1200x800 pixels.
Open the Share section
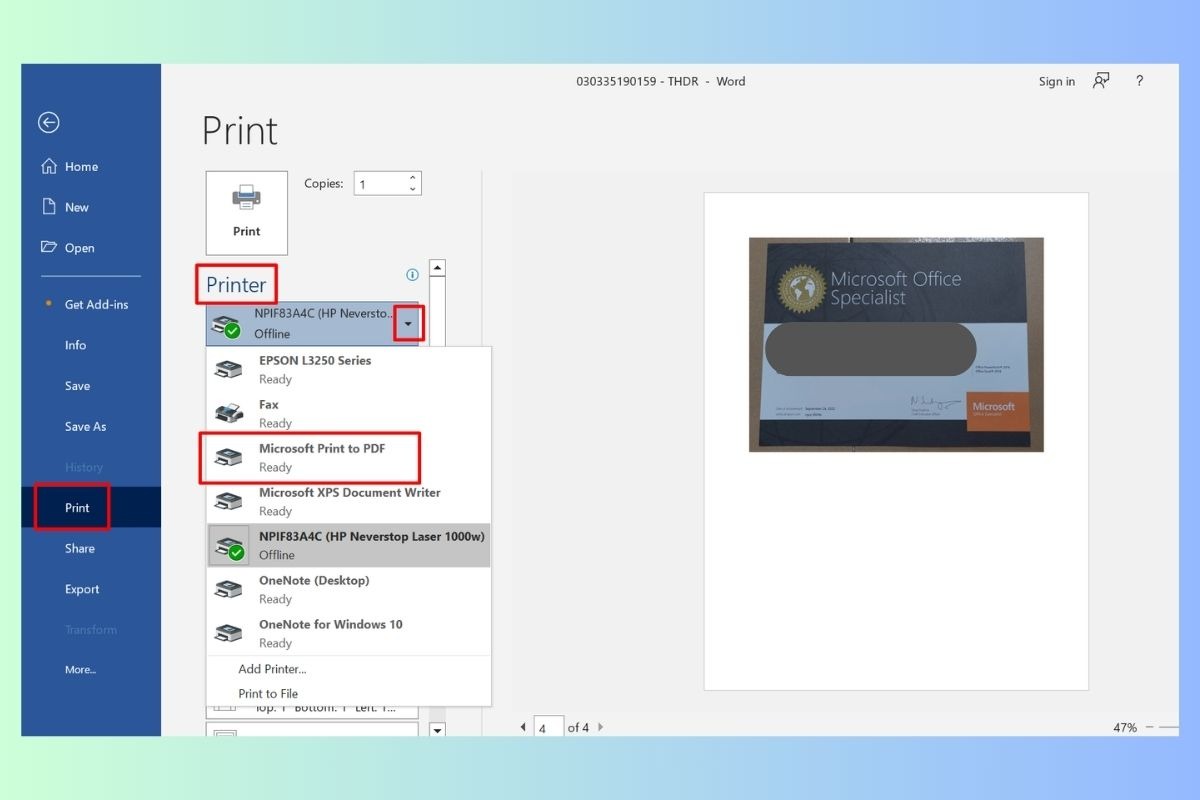point(80,548)
